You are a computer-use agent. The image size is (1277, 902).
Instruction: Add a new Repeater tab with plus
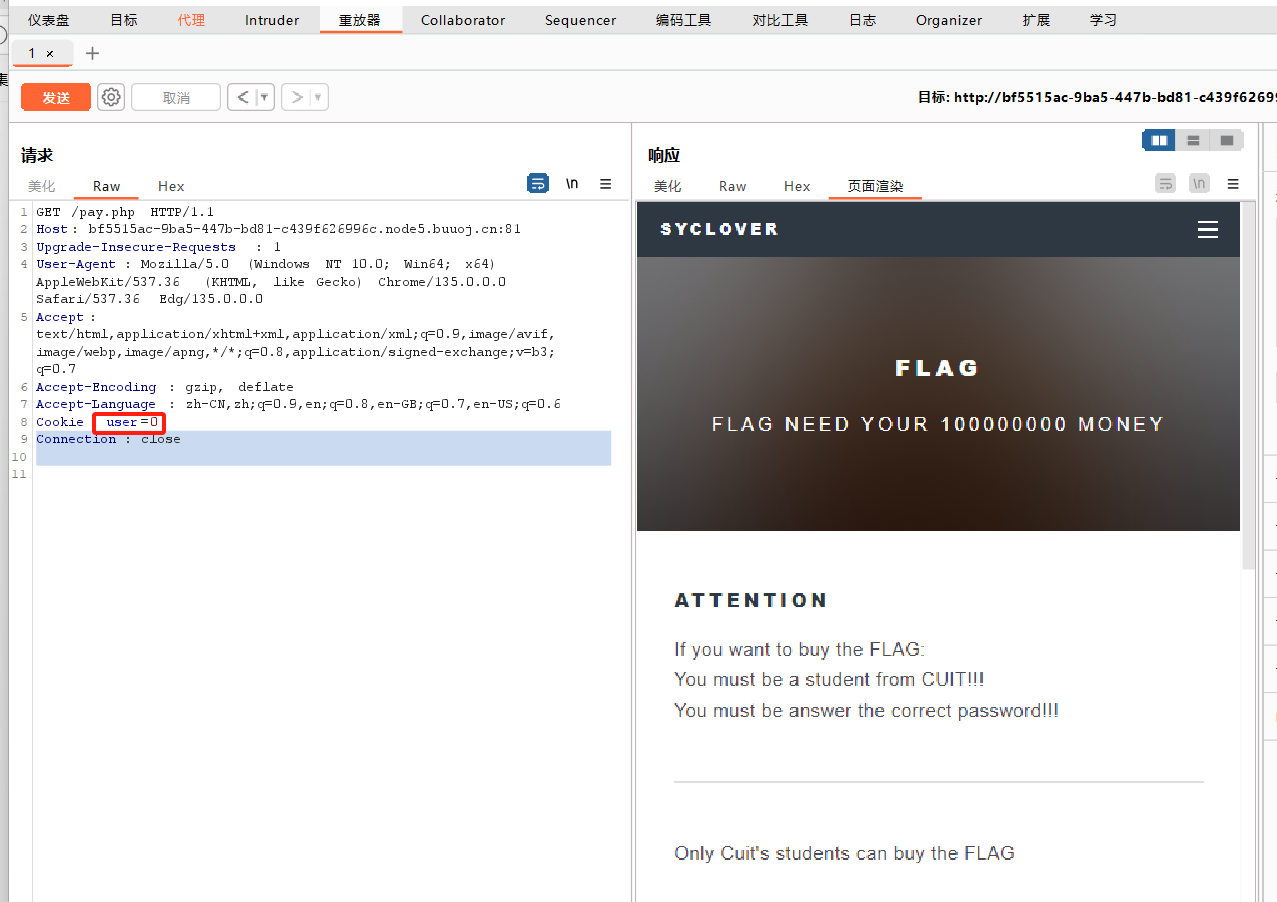(x=92, y=53)
